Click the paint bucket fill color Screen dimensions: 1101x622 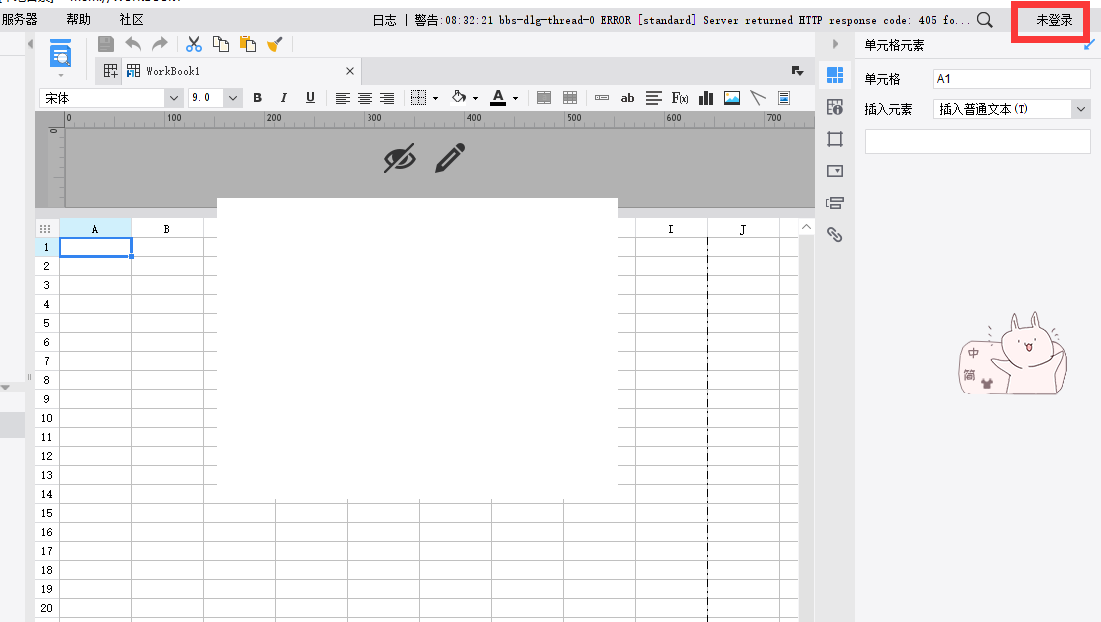(x=459, y=98)
